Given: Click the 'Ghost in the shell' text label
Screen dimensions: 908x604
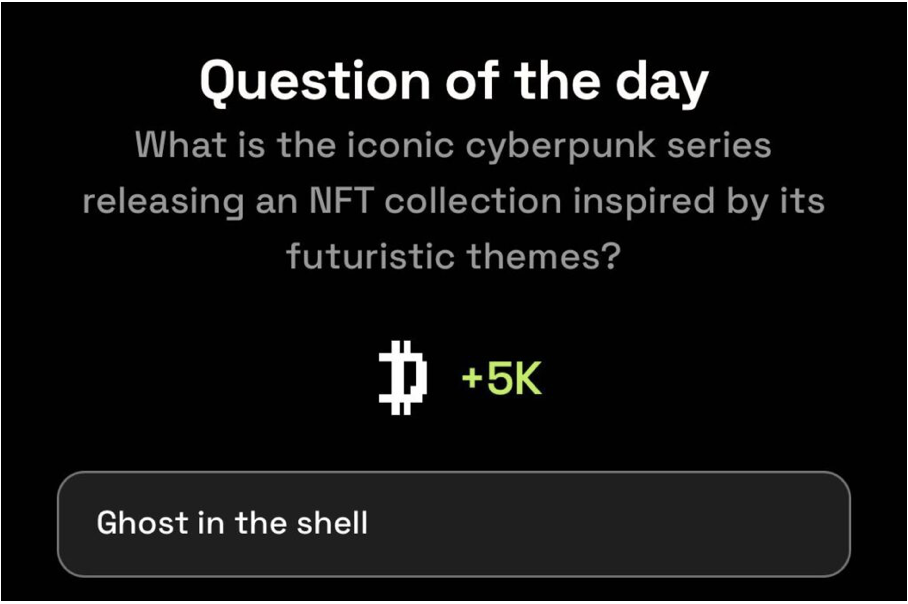Looking at the screenshot, I should (x=232, y=523).
